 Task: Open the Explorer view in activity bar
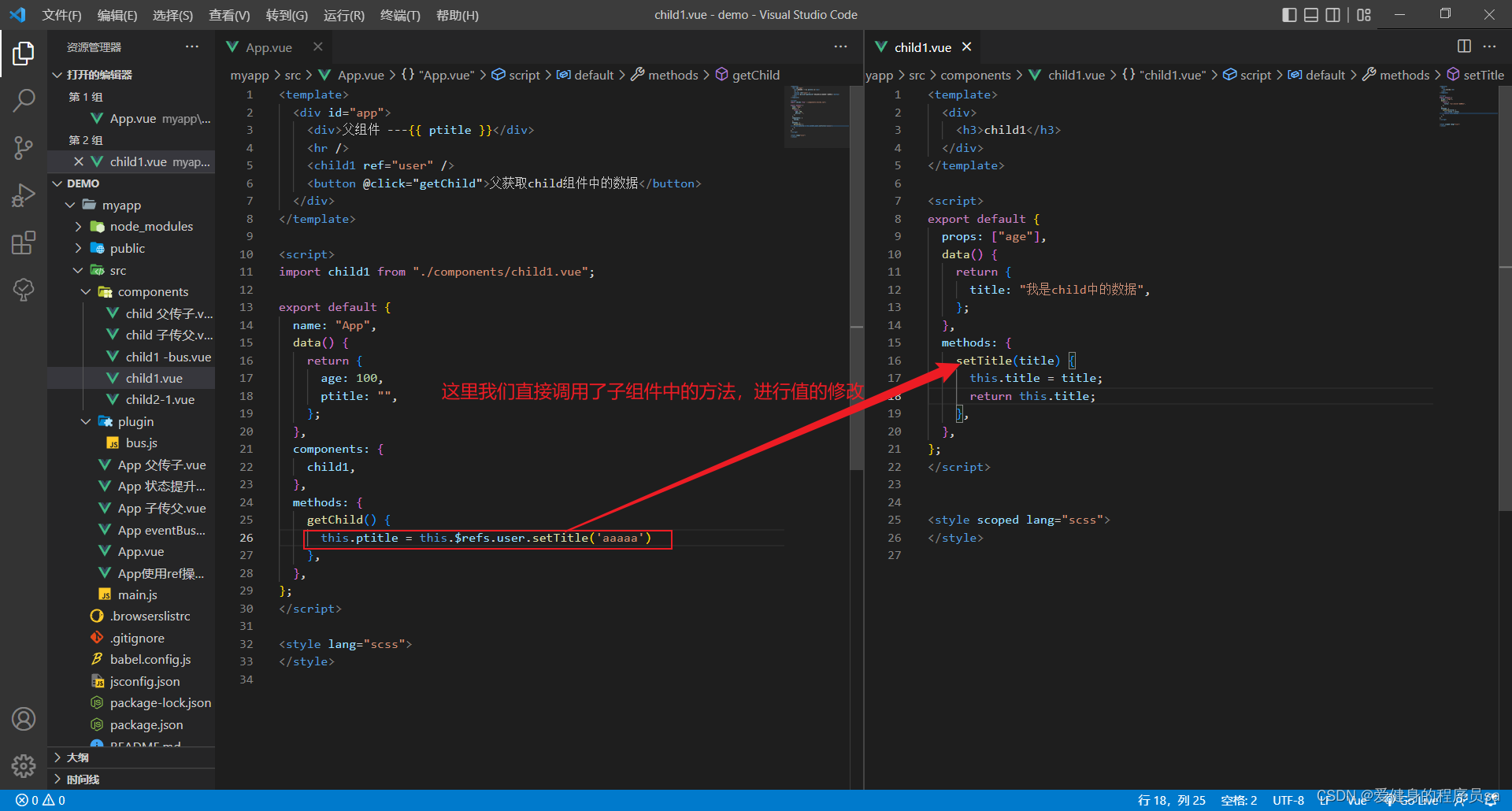24,54
